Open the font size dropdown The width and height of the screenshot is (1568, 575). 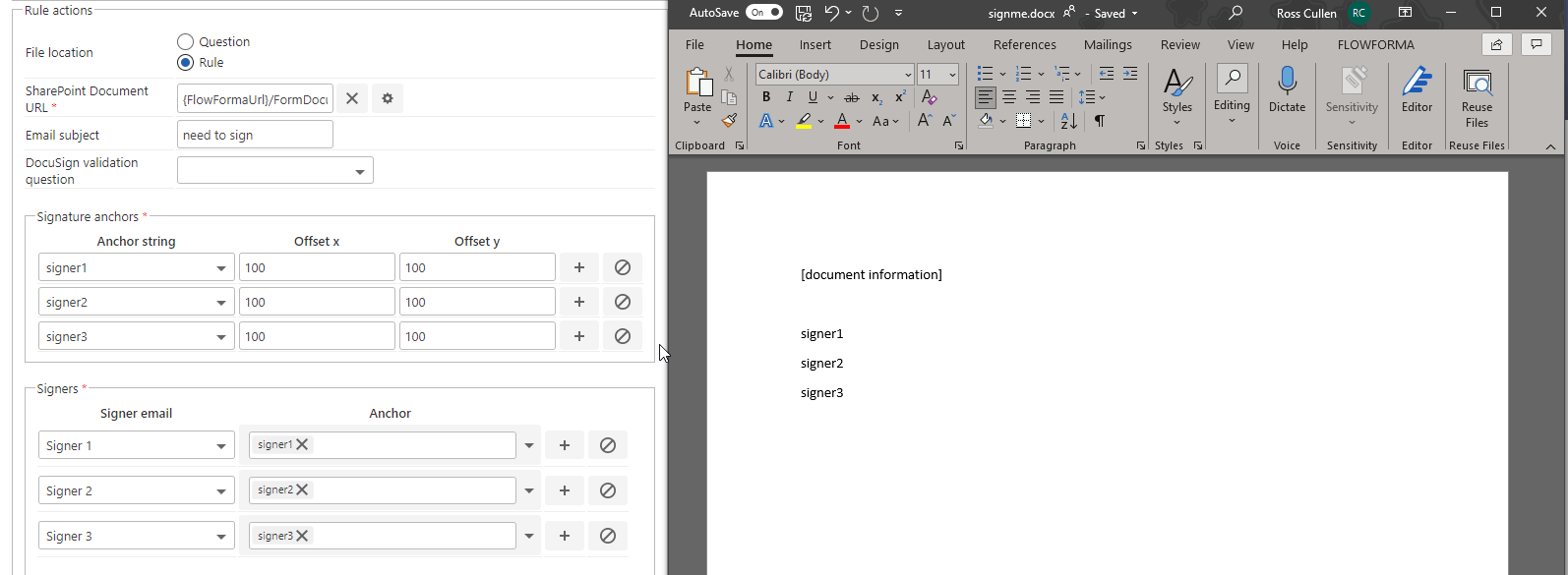point(952,75)
